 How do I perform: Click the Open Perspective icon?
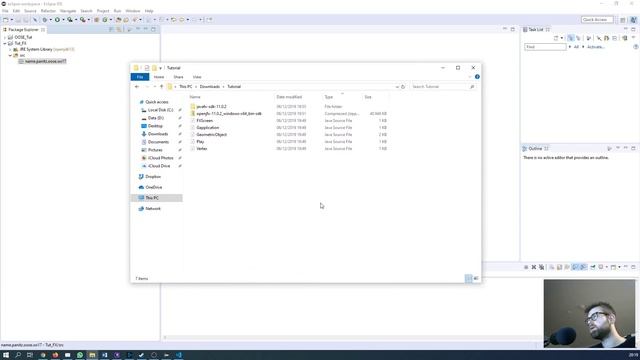point(622,20)
